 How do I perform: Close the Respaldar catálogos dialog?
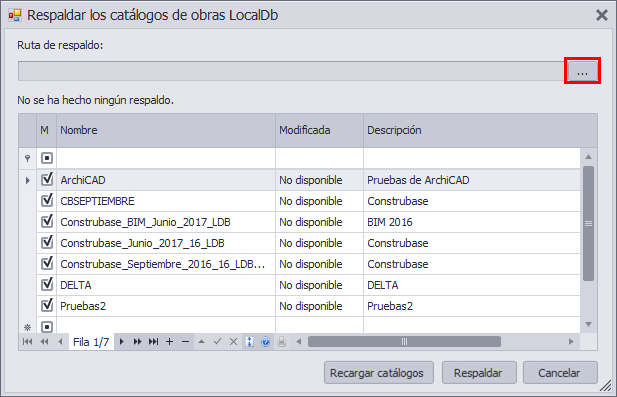click(x=602, y=15)
